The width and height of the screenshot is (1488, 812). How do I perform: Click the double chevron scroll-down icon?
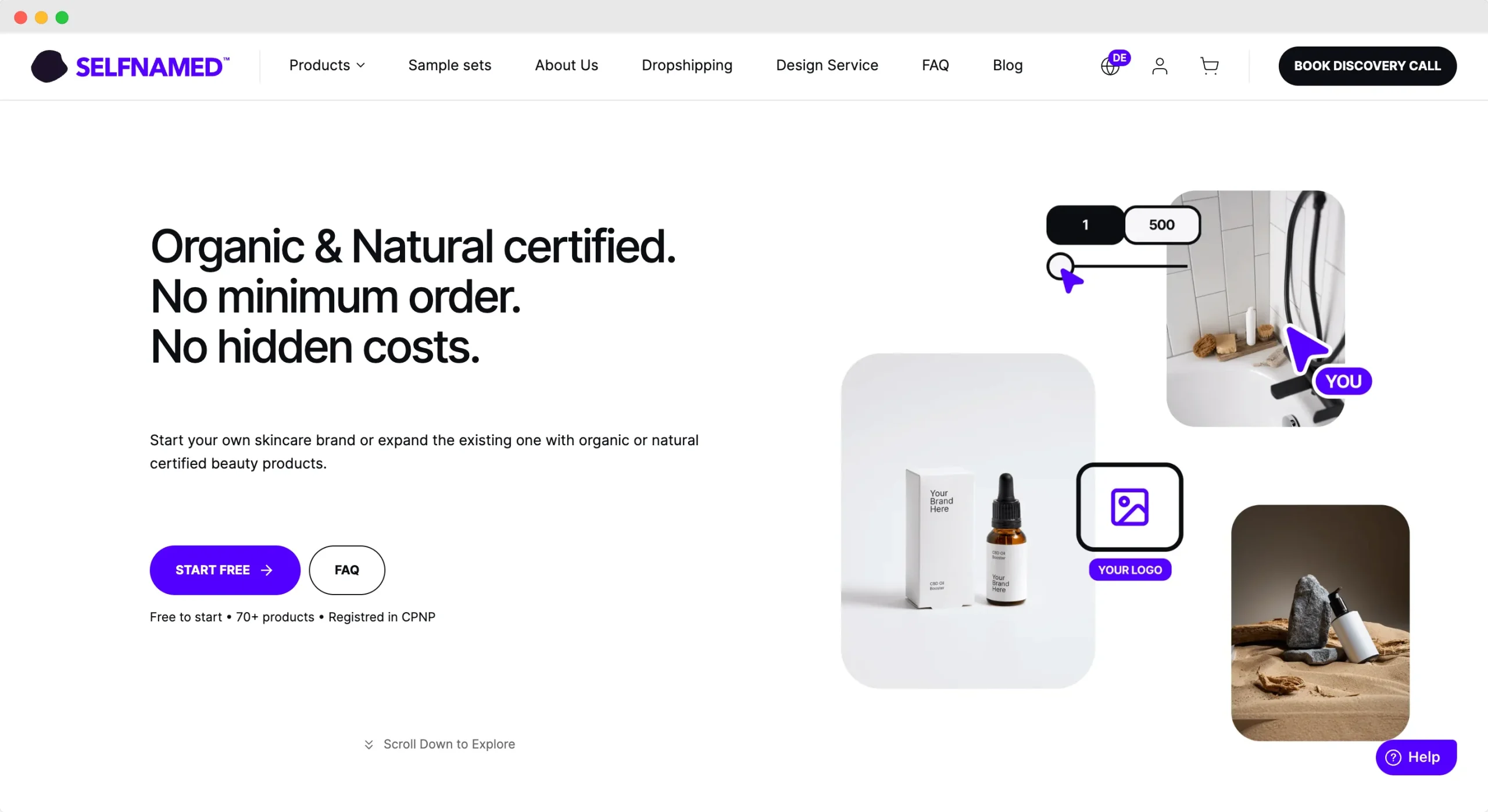click(x=369, y=745)
